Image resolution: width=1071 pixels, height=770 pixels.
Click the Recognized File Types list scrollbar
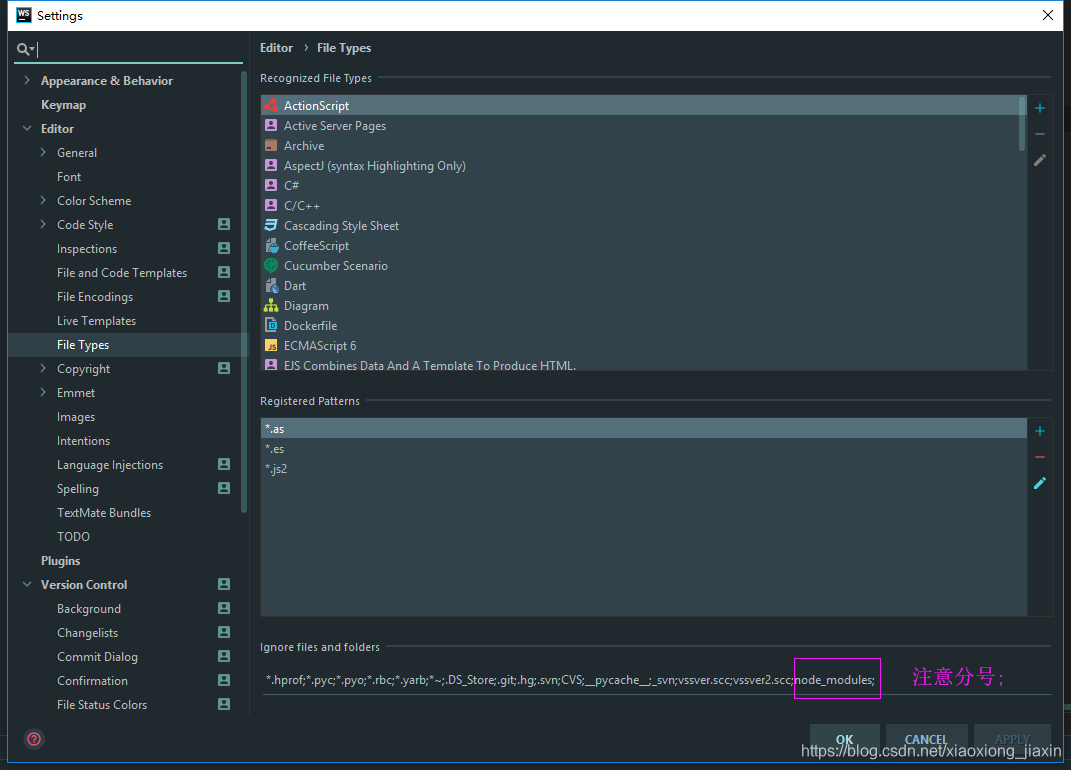1022,123
